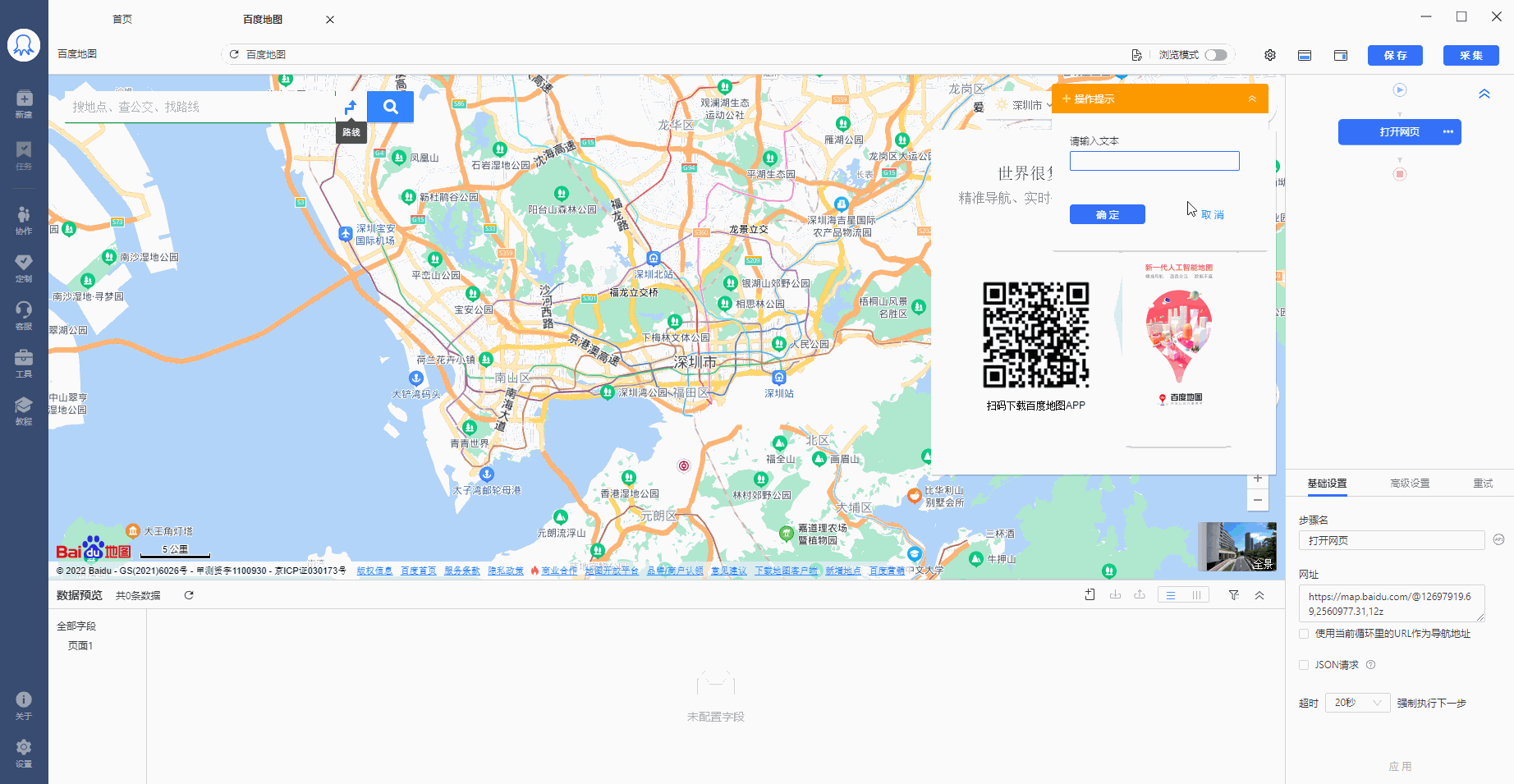This screenshot has width=1514, height=784.
Task: Reload page using address bar refresh icon
Action: point(234,54)
